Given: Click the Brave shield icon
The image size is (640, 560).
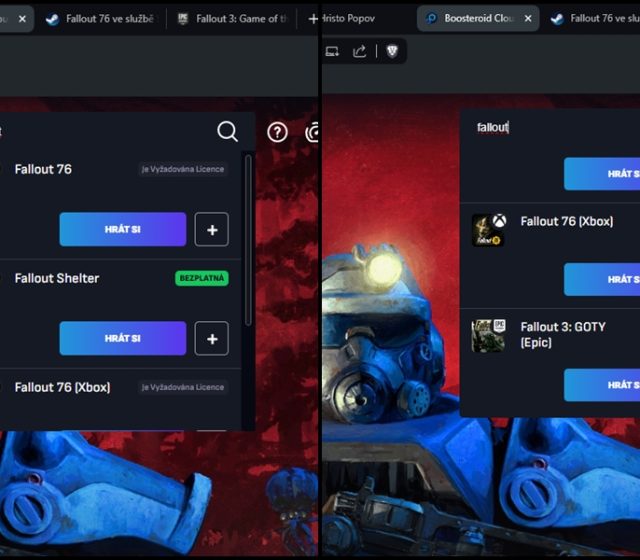Looking at the screenshot, I should coord(392,51).
